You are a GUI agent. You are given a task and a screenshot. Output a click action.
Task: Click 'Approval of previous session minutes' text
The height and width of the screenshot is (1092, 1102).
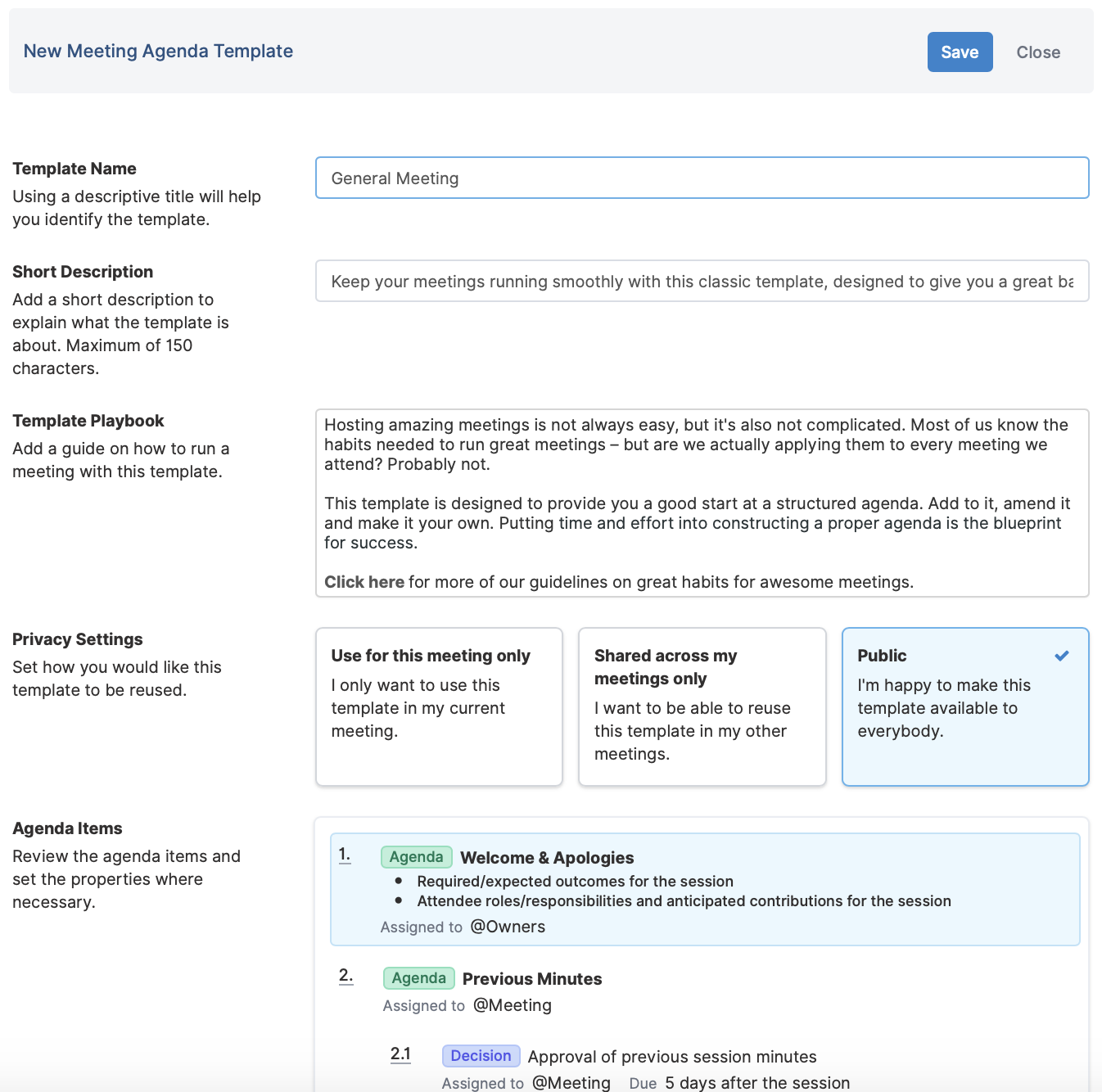[x=672, y=1057]
